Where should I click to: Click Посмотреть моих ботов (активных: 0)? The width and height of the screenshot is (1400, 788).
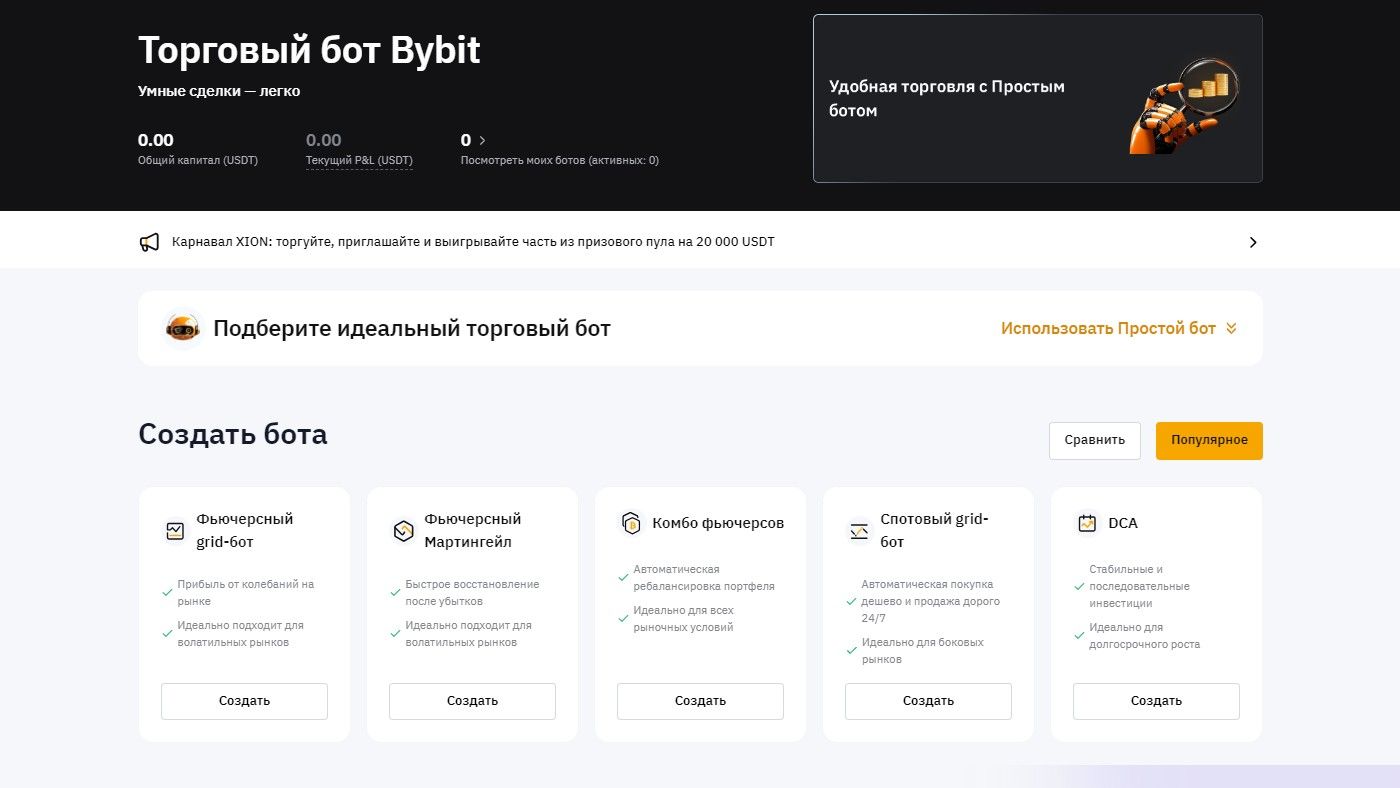pyautogui.click(x=560, y=160)
